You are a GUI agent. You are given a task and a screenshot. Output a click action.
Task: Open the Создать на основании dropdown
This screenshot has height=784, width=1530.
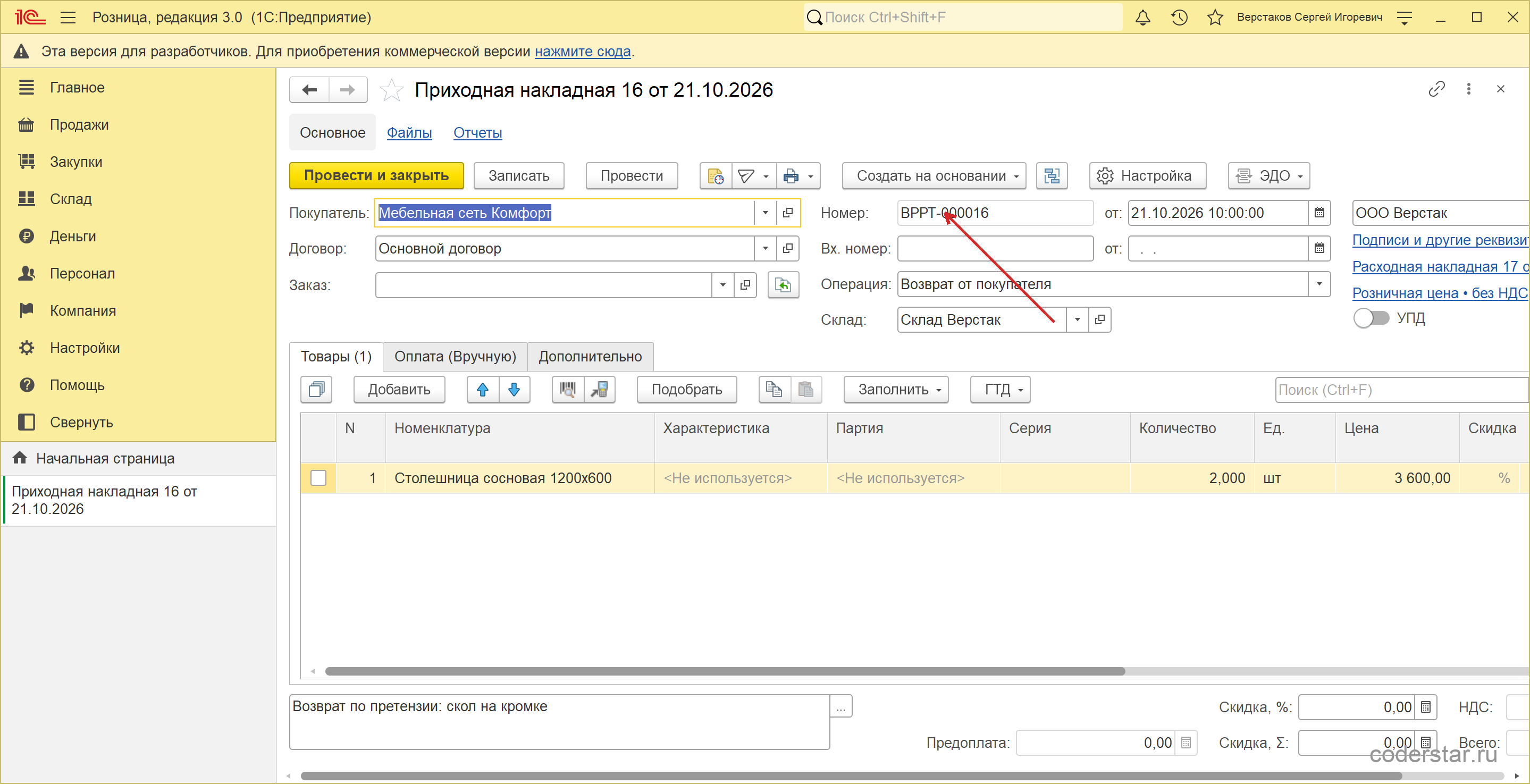tap(934, 176)
